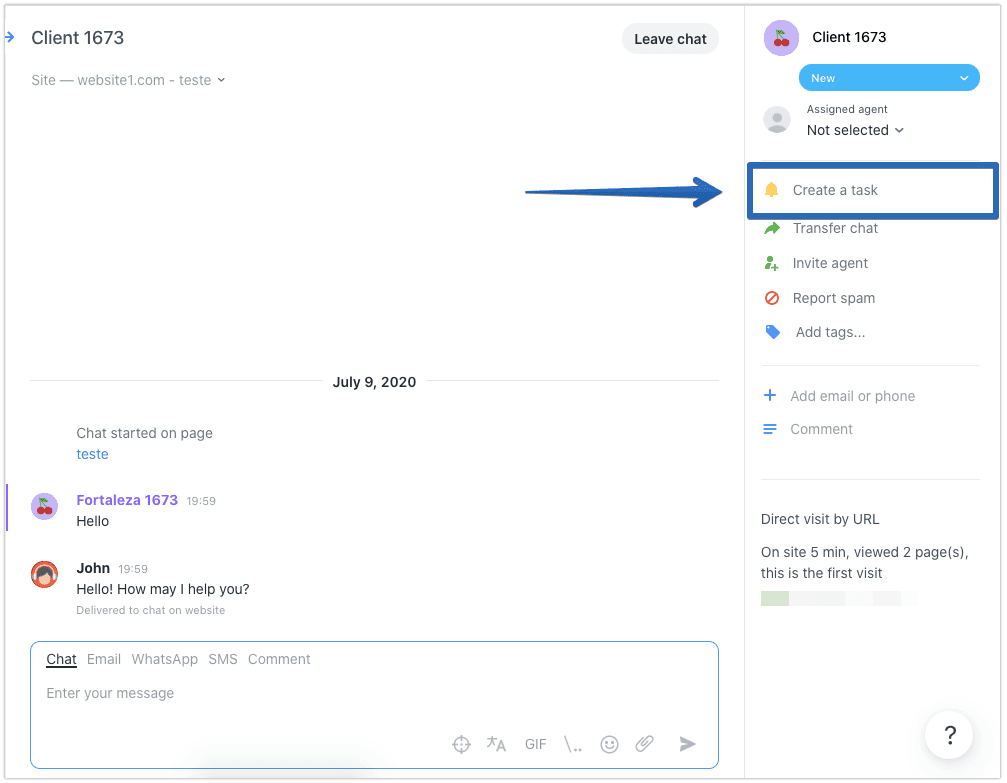The image size is (1007, 783).
Task: Click the cherry avatar in the client panel
Action: [781, 38]
